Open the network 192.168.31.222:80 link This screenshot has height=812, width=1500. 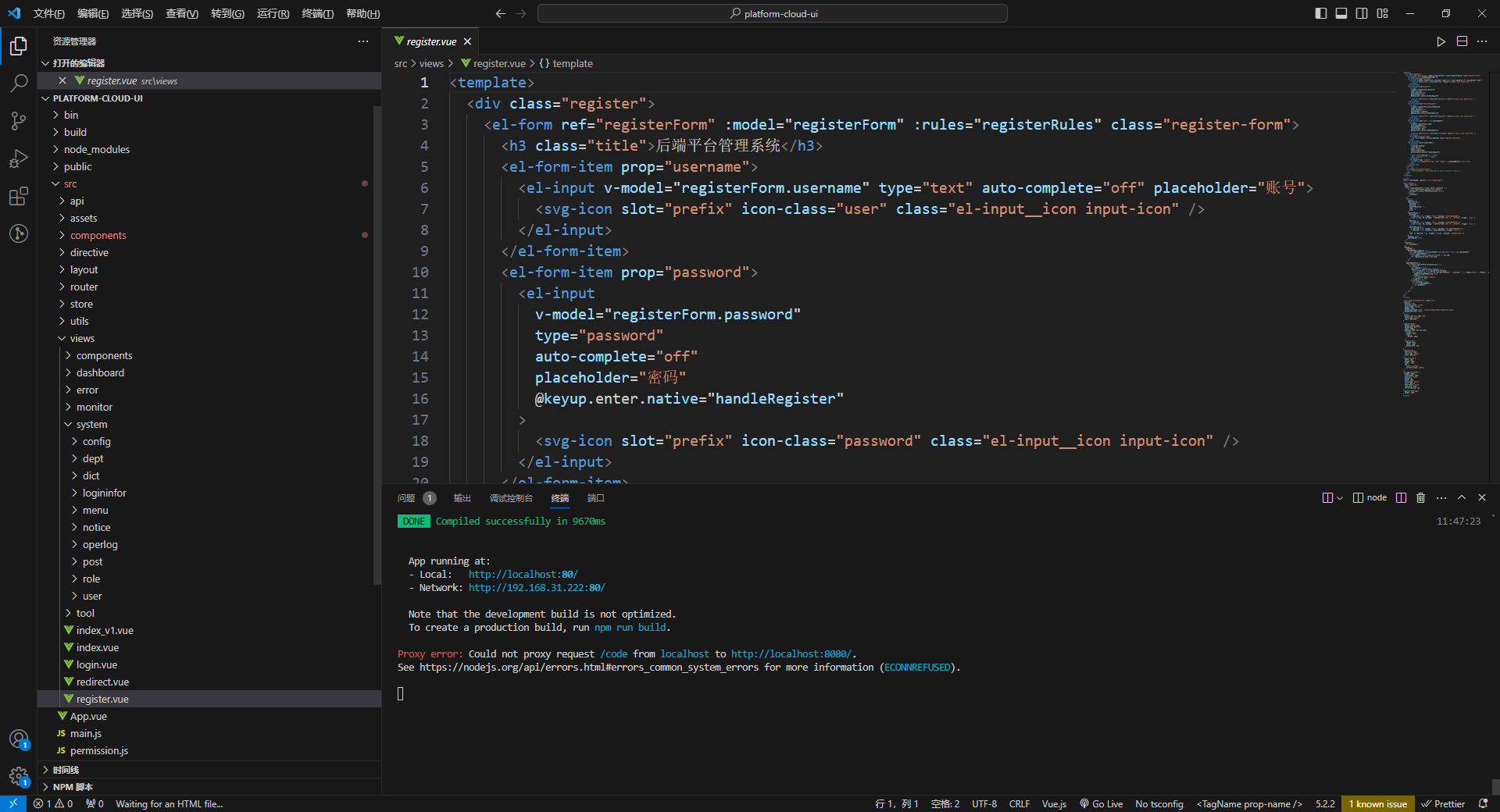coord(537,587)
